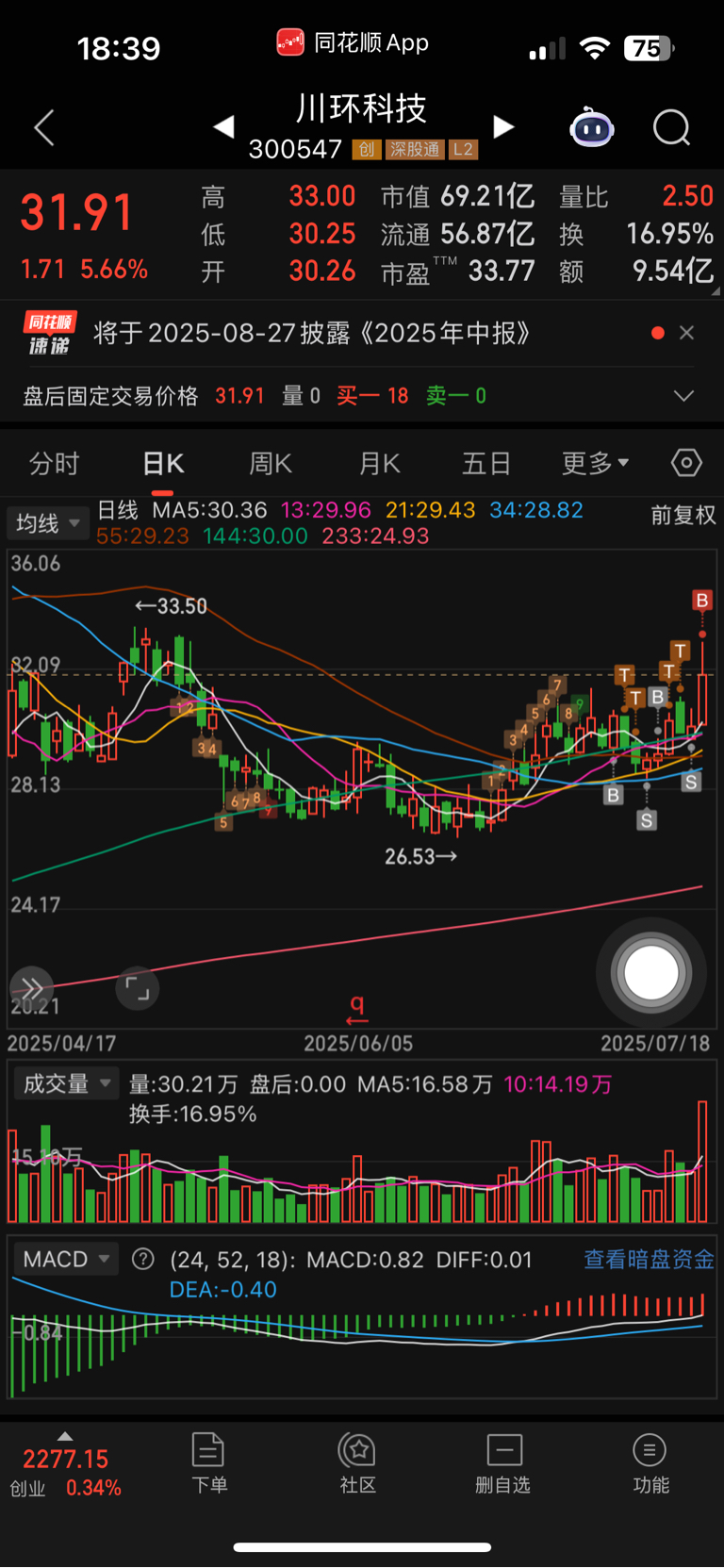The image size is (724, 1568).
Task: Go to previous stock with left triangle
Action: 223,126
